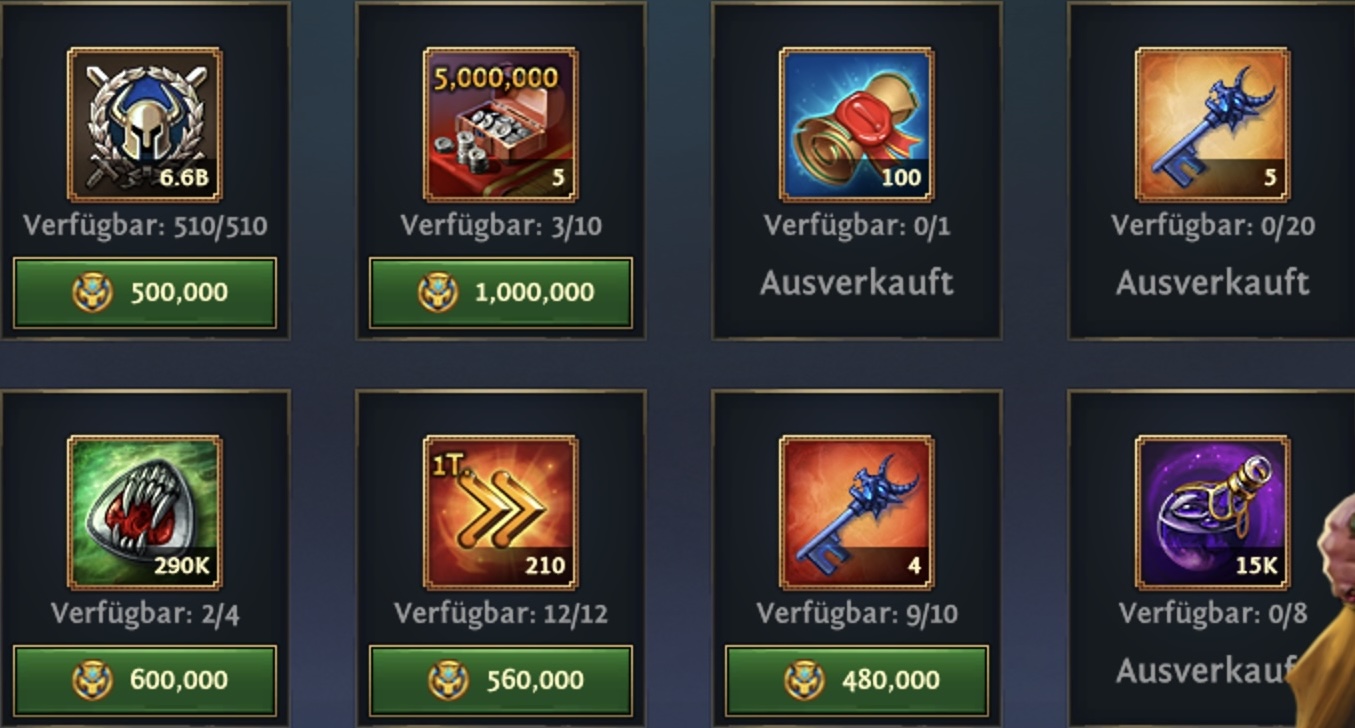The image size is (1355, 728).
Task: Buy the speed-up for 560,000
Action: click(501, 681)
